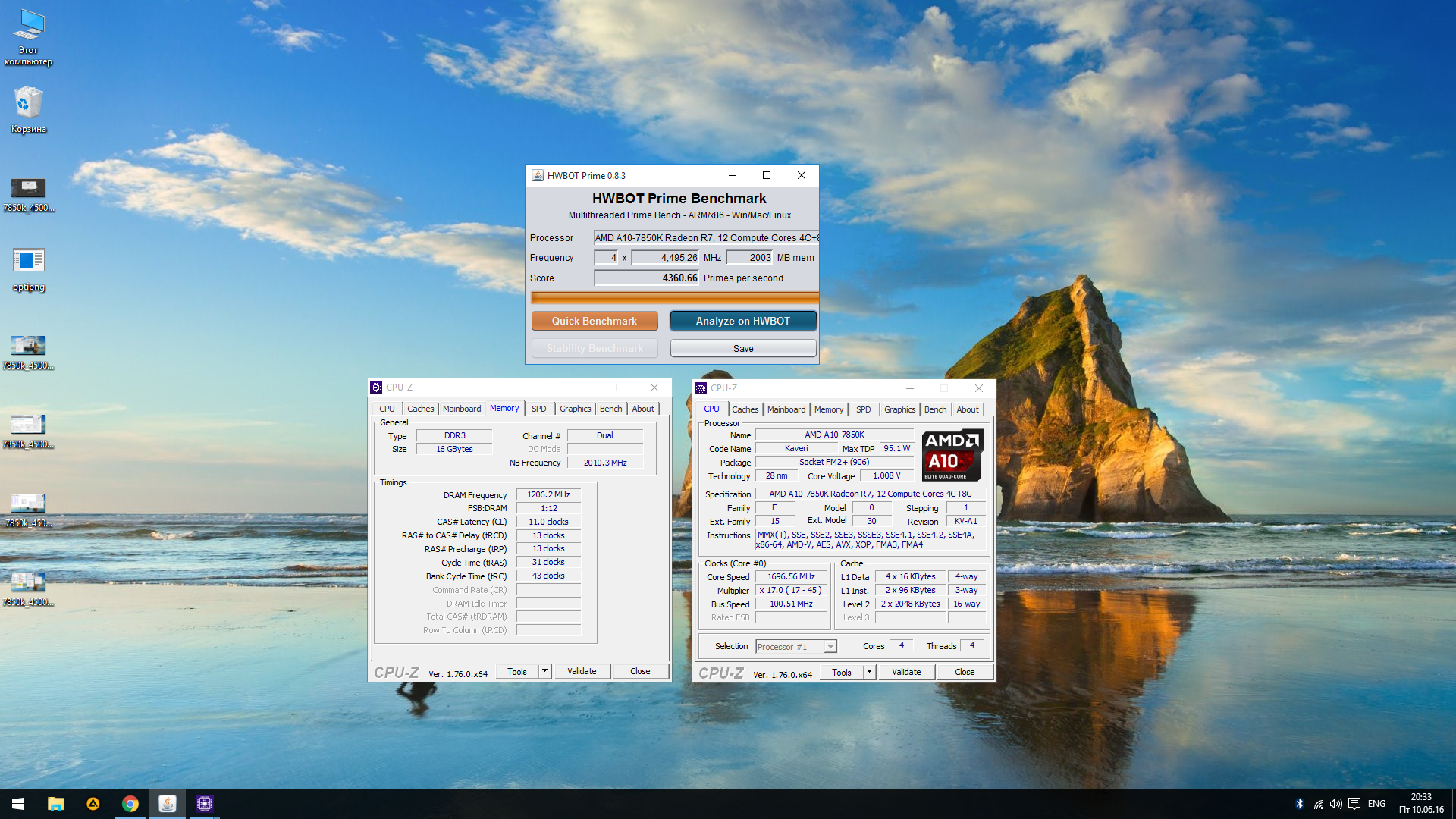Screen dimensions: 1456x819
Task: Select the optipng desktop icon
Action: (29, 269)
